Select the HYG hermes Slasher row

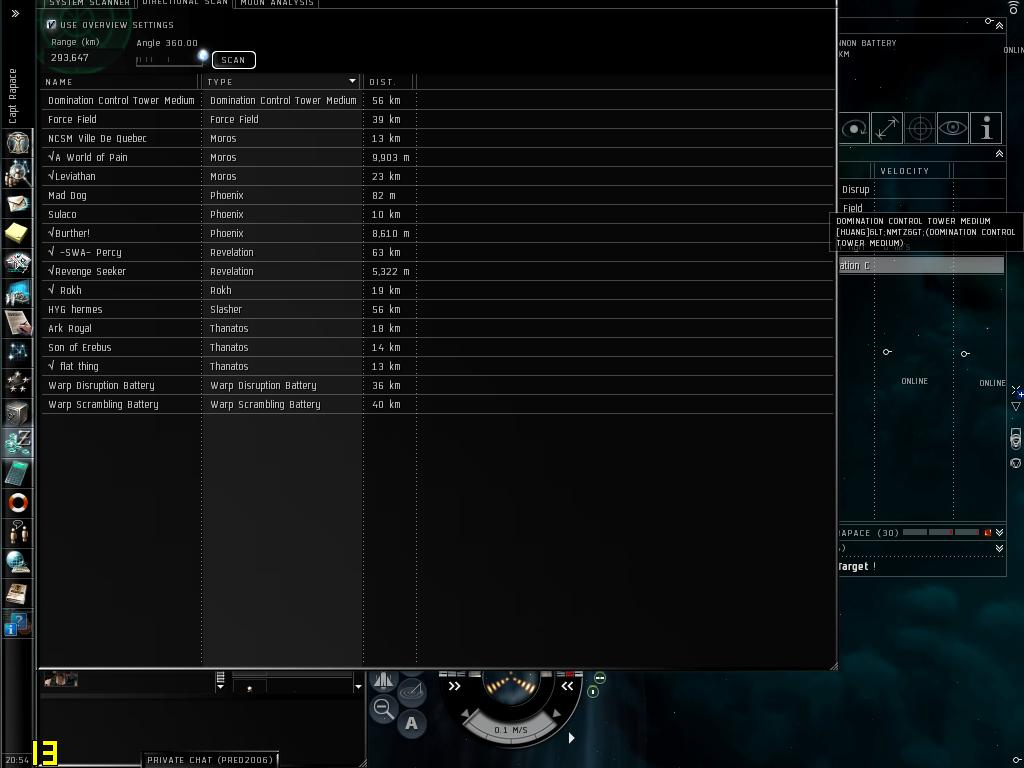tap(438, 310)
